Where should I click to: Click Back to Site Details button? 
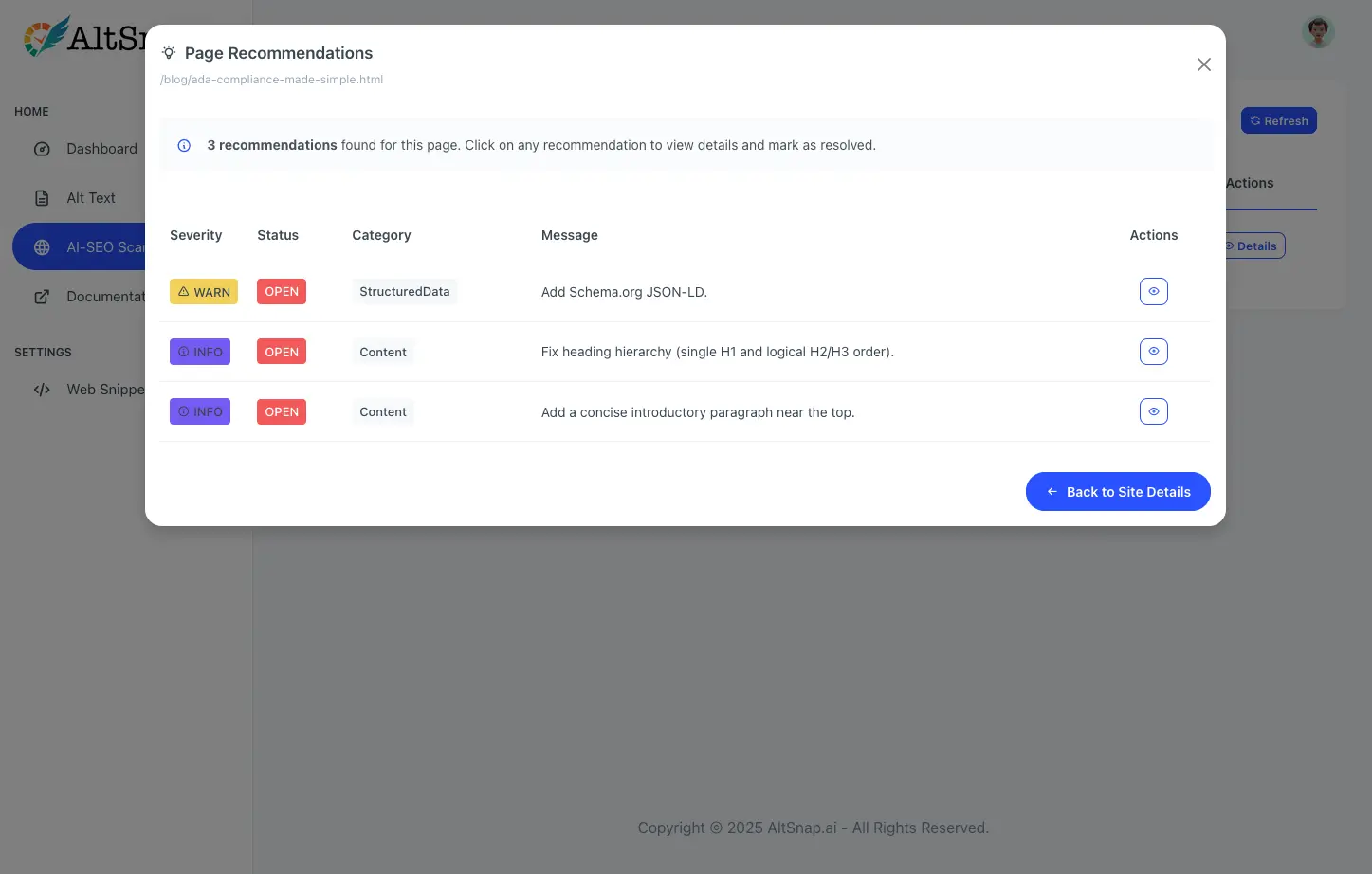(1118, 491)
